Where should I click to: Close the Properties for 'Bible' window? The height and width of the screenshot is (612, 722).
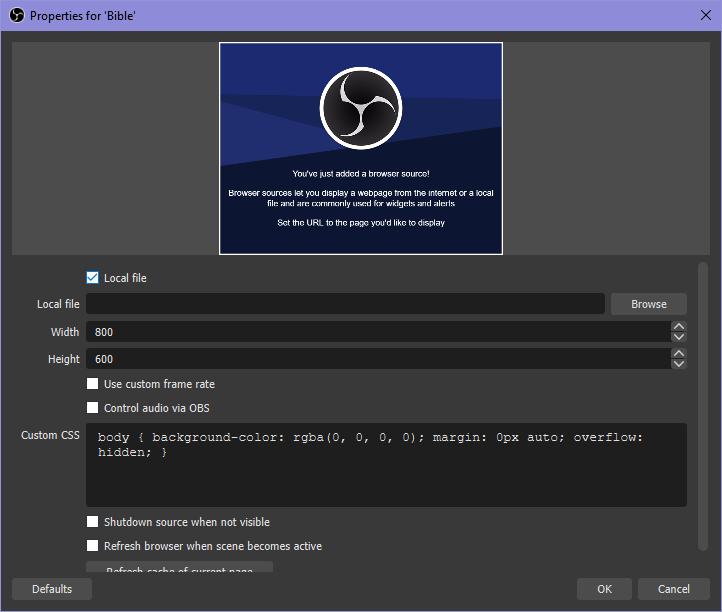(x=705, y=15)
